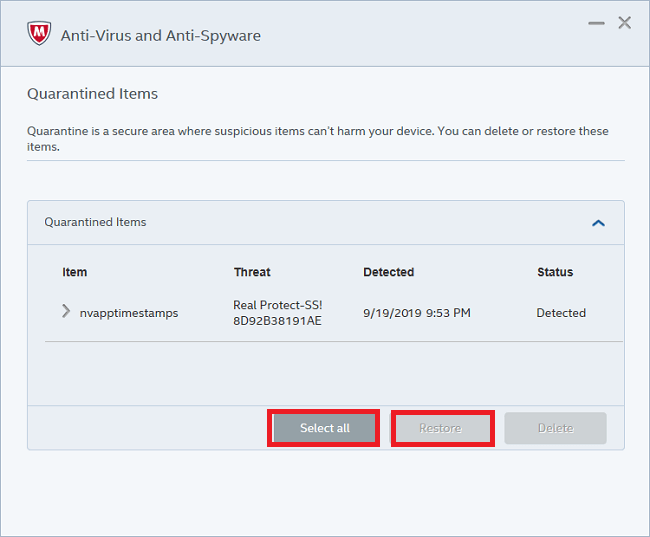This screenshot has width=650, height=537.
Task: Restore the quarantined item
Action: click(440, 428)
